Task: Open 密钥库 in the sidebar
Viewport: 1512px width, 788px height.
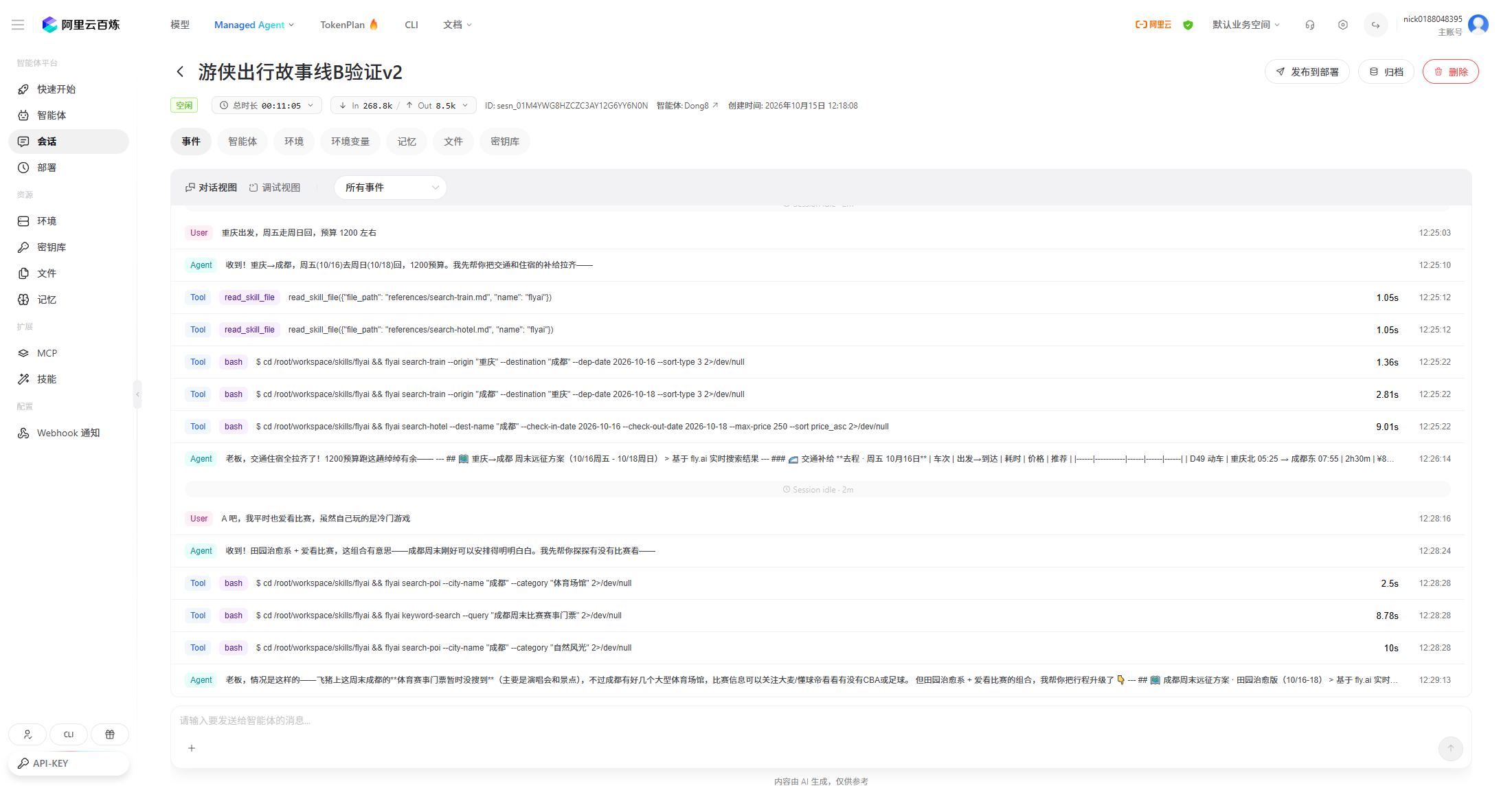Action: pos(69,247)
